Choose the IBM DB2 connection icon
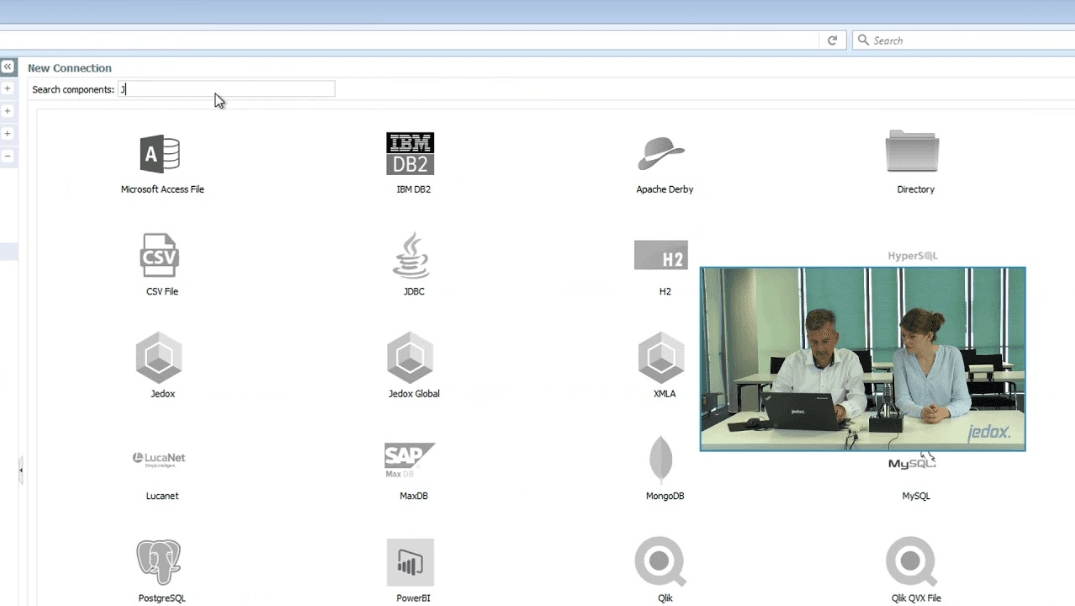This screenshot has height=606, width=1075. (410, 154)
